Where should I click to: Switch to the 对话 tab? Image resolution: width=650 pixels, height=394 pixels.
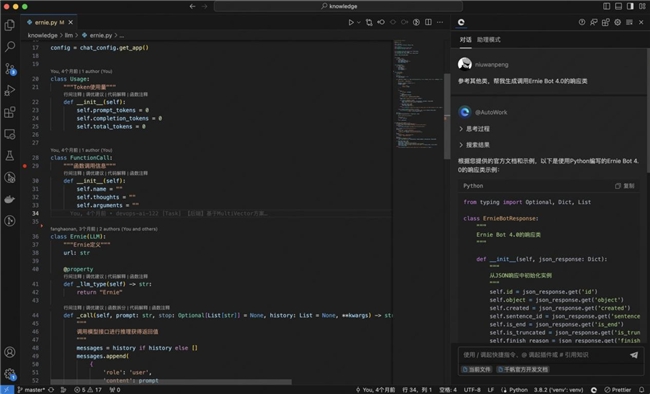(x=465, y=40)
